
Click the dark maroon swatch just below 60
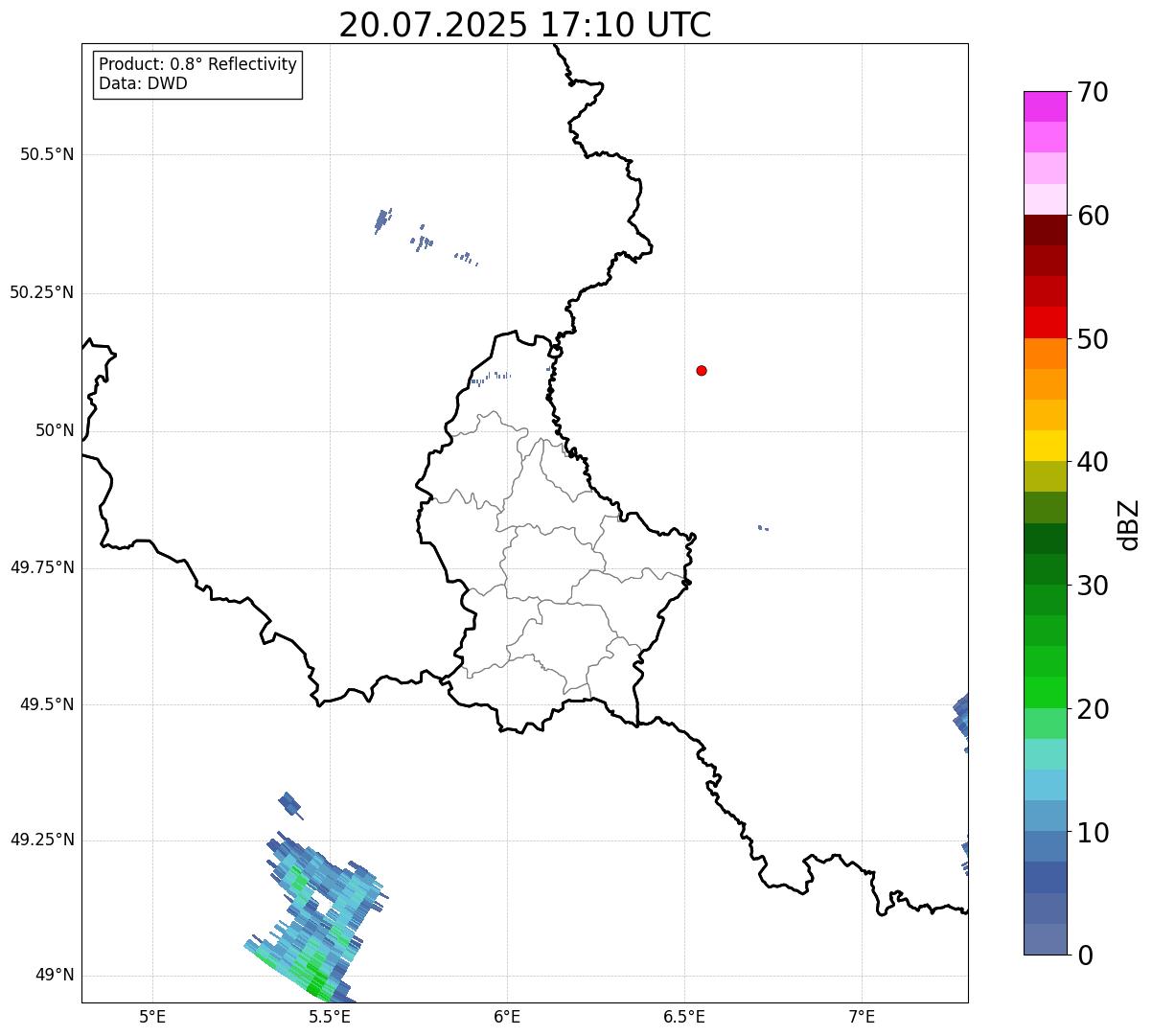pos(1045,230)
